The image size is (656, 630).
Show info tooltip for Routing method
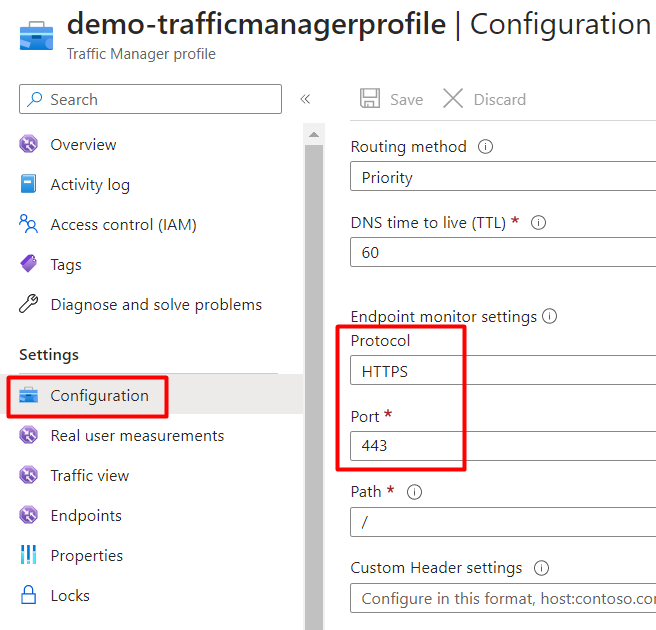coord(485,147)
